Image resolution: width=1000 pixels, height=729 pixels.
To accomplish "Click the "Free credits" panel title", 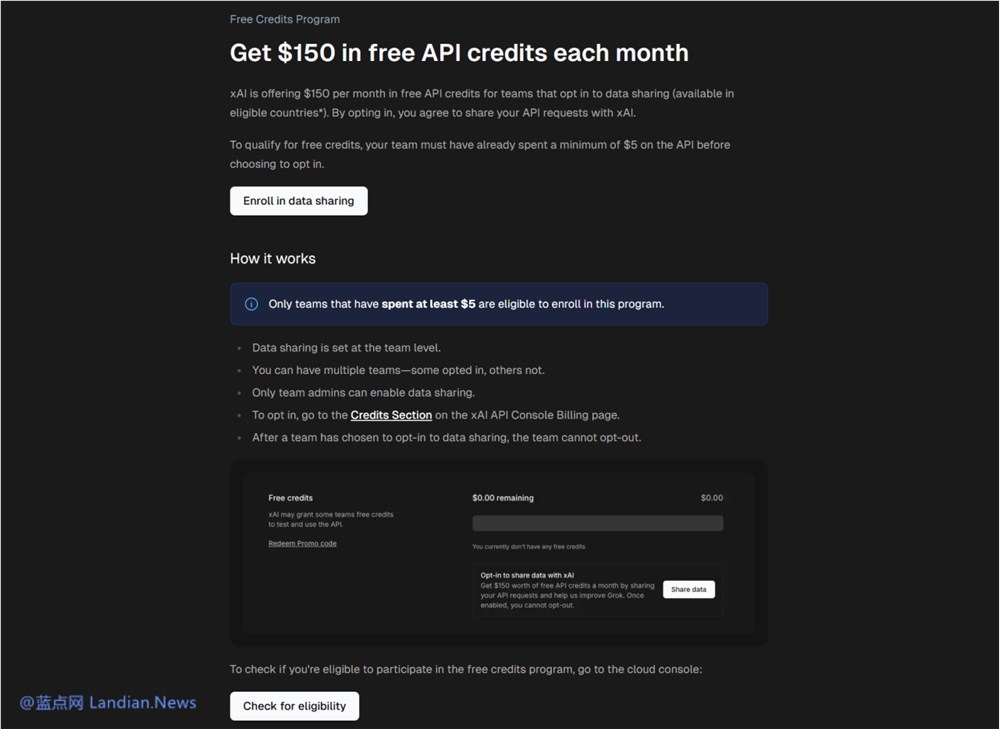I will point(290,498).
